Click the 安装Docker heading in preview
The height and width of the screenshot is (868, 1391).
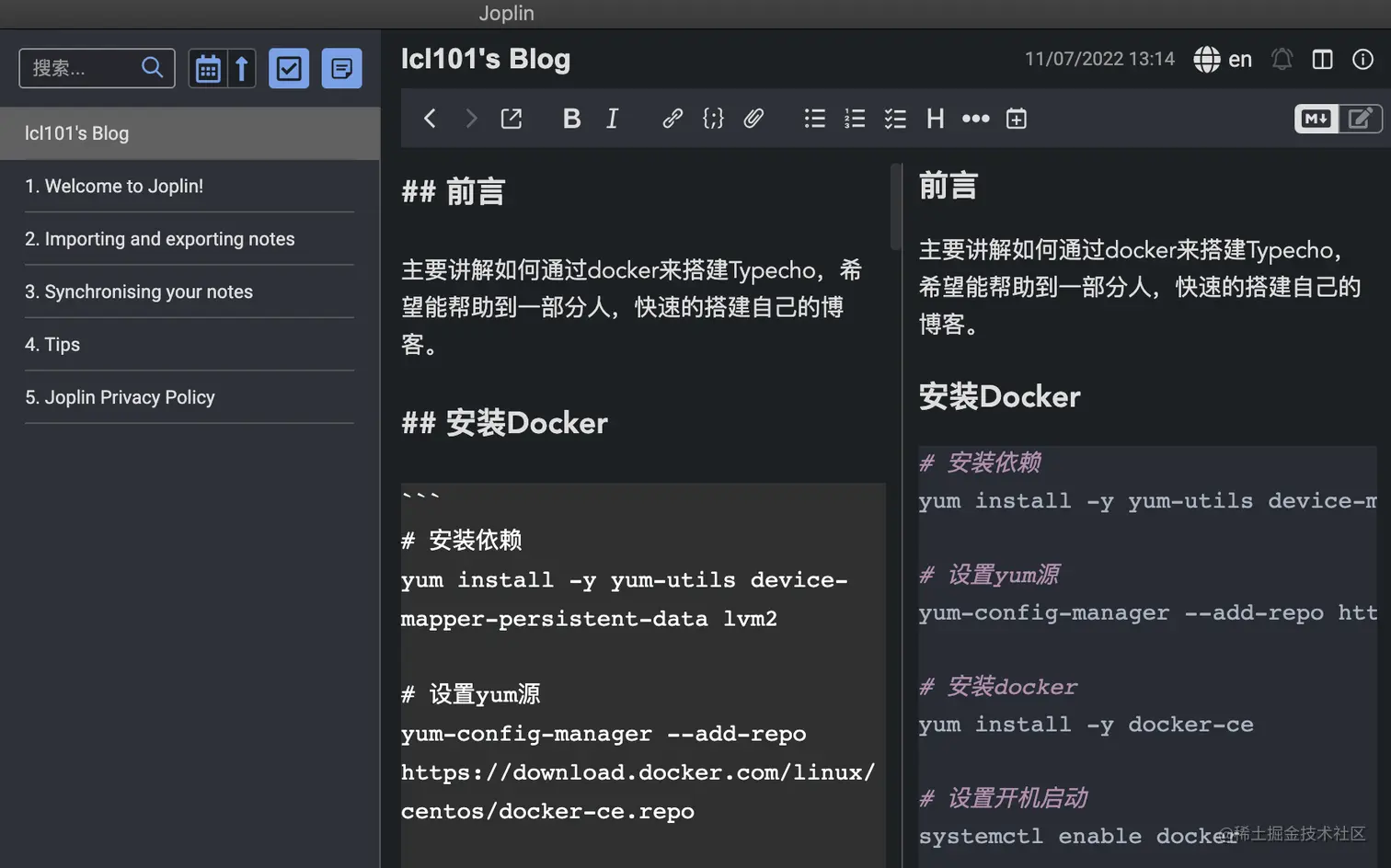coord(999,396)
